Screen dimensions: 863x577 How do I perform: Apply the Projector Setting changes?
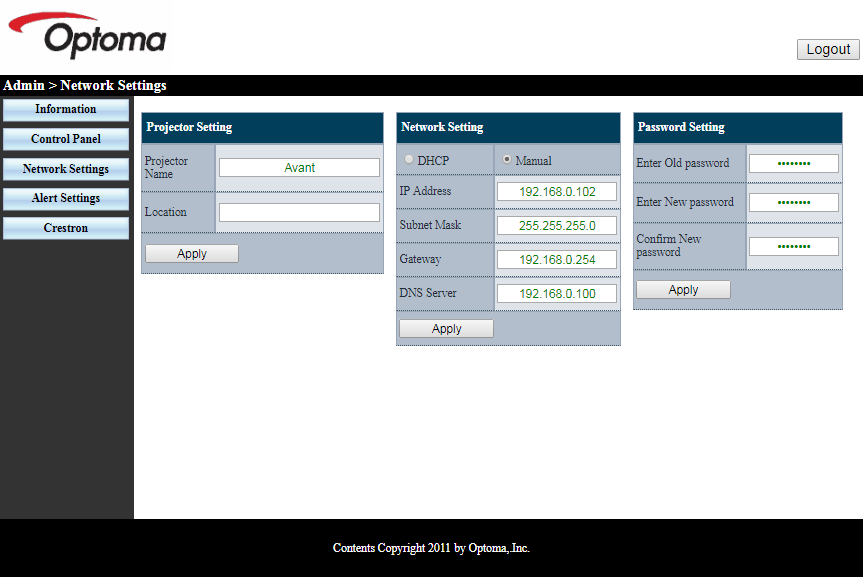(x=192, y=254)
